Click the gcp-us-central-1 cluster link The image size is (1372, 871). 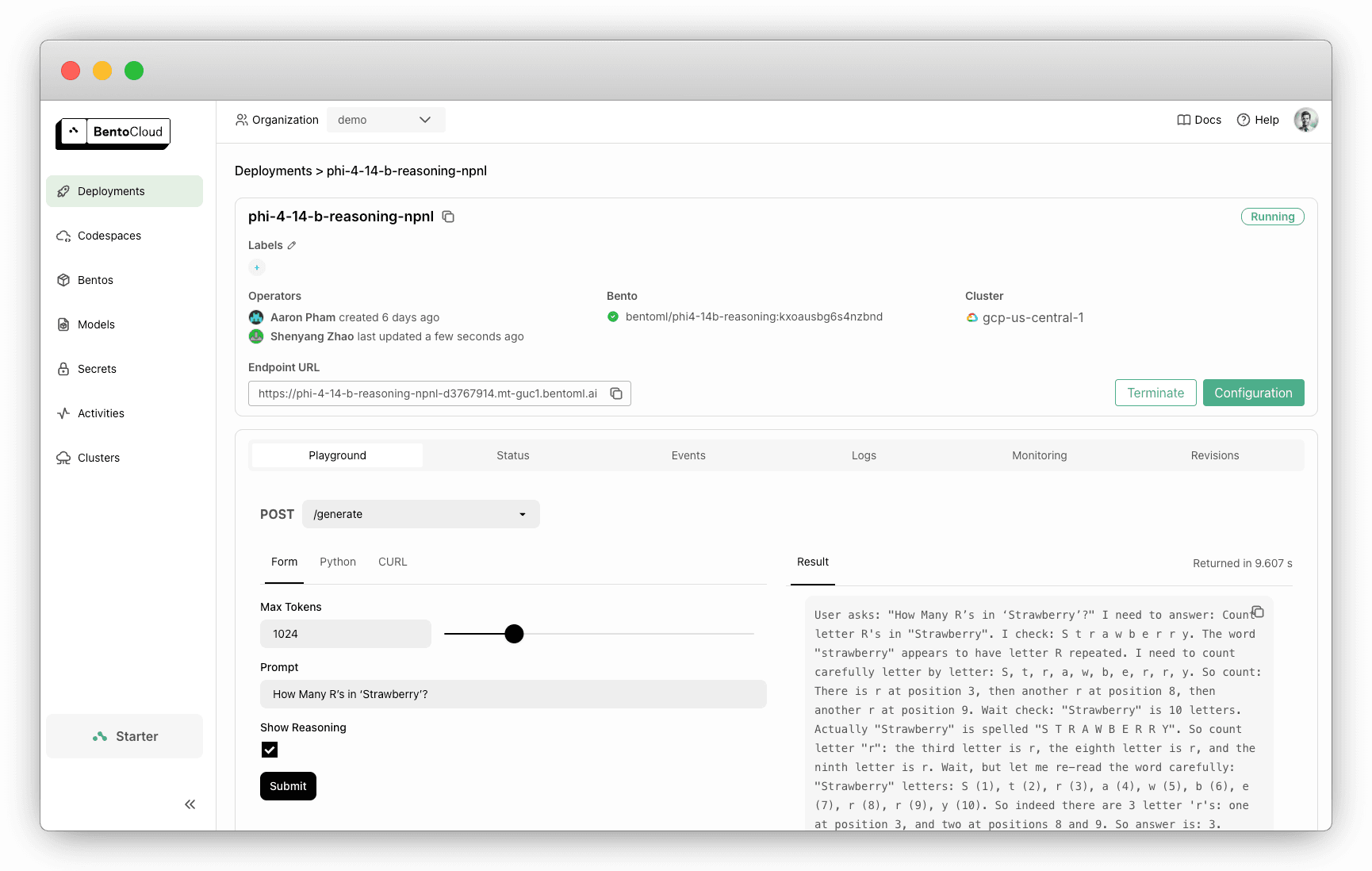[x=1033, y=317]
